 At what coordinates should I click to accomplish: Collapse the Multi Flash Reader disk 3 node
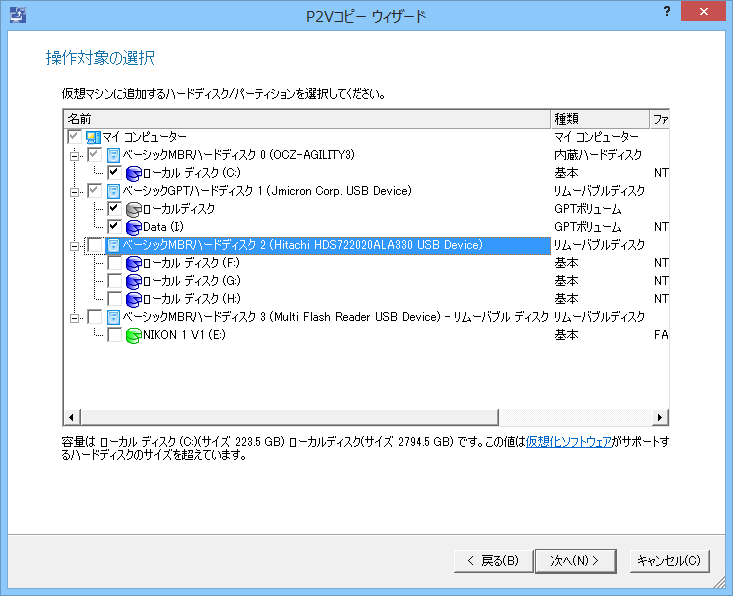click(74, 318)
